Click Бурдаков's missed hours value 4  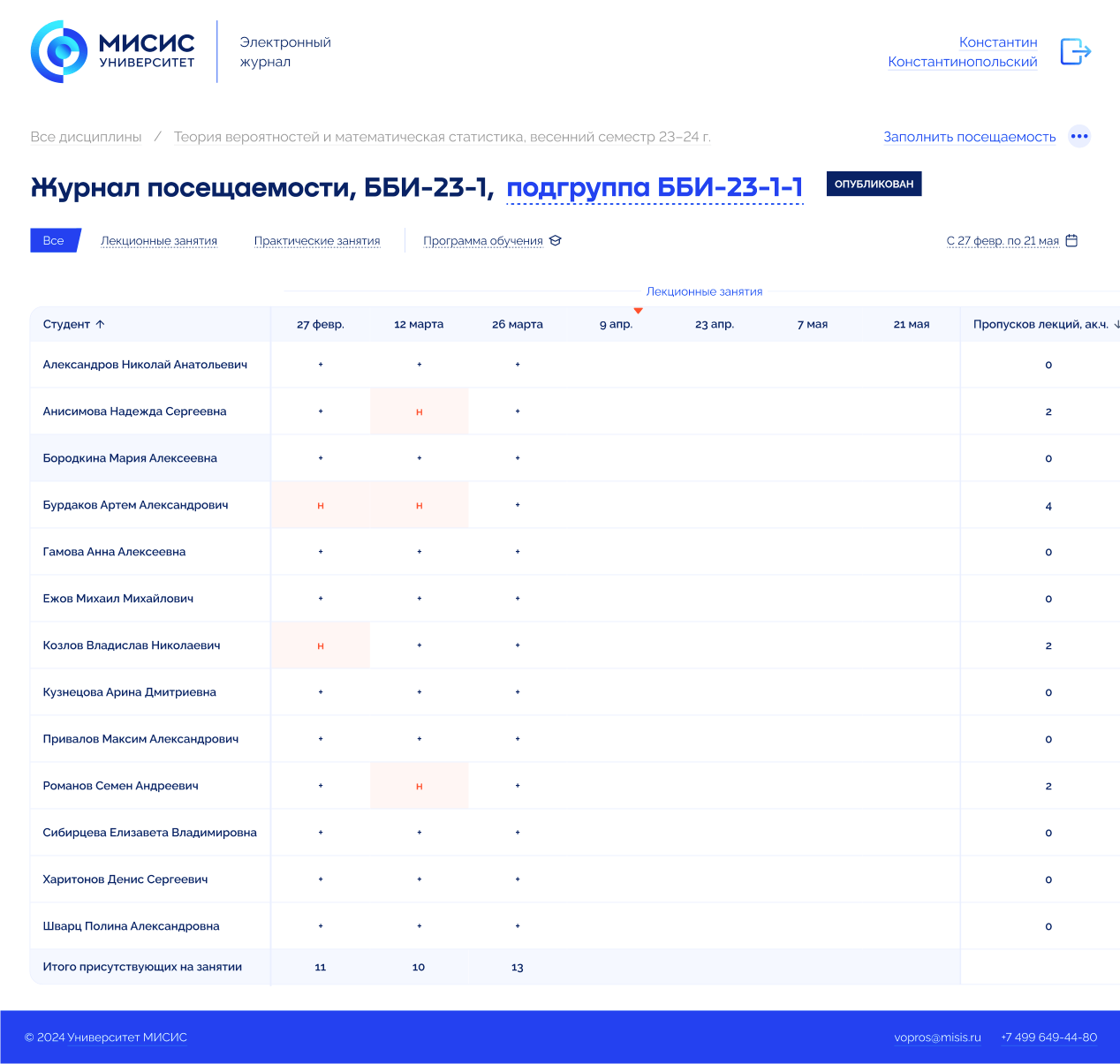tap(1048, 506)
